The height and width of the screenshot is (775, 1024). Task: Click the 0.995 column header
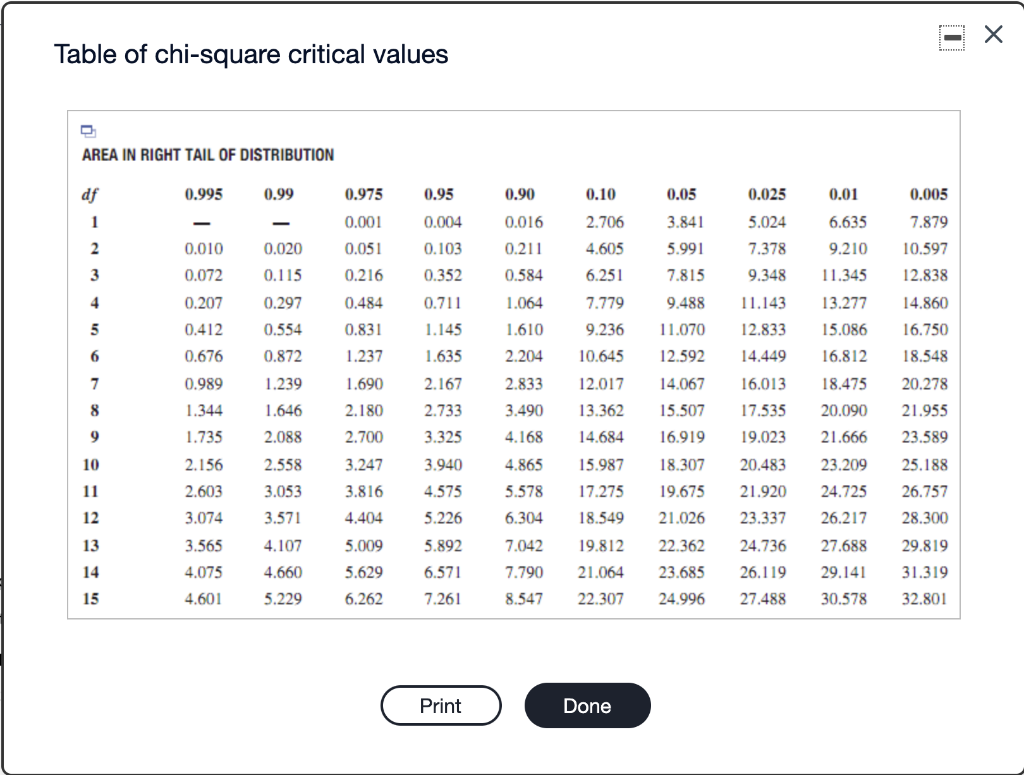tap(204, 194)
